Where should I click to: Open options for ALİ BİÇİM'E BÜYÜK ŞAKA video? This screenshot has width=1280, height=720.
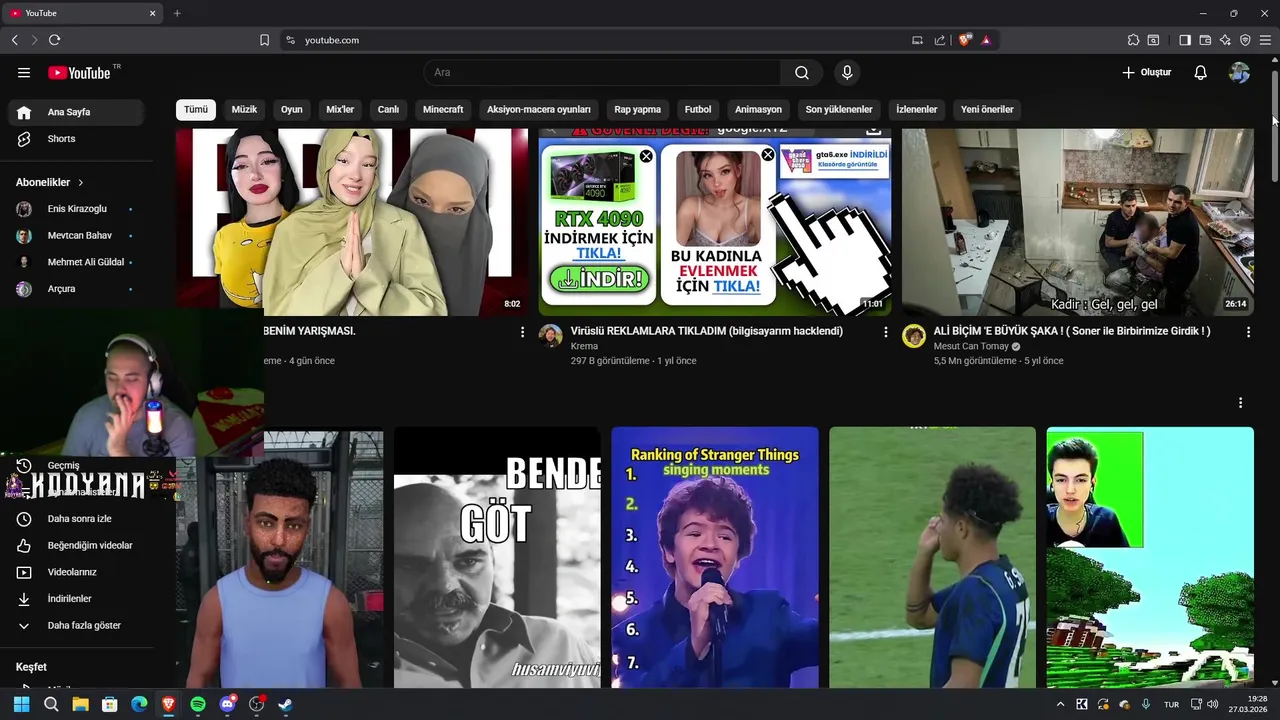(x=1248, y=332)
